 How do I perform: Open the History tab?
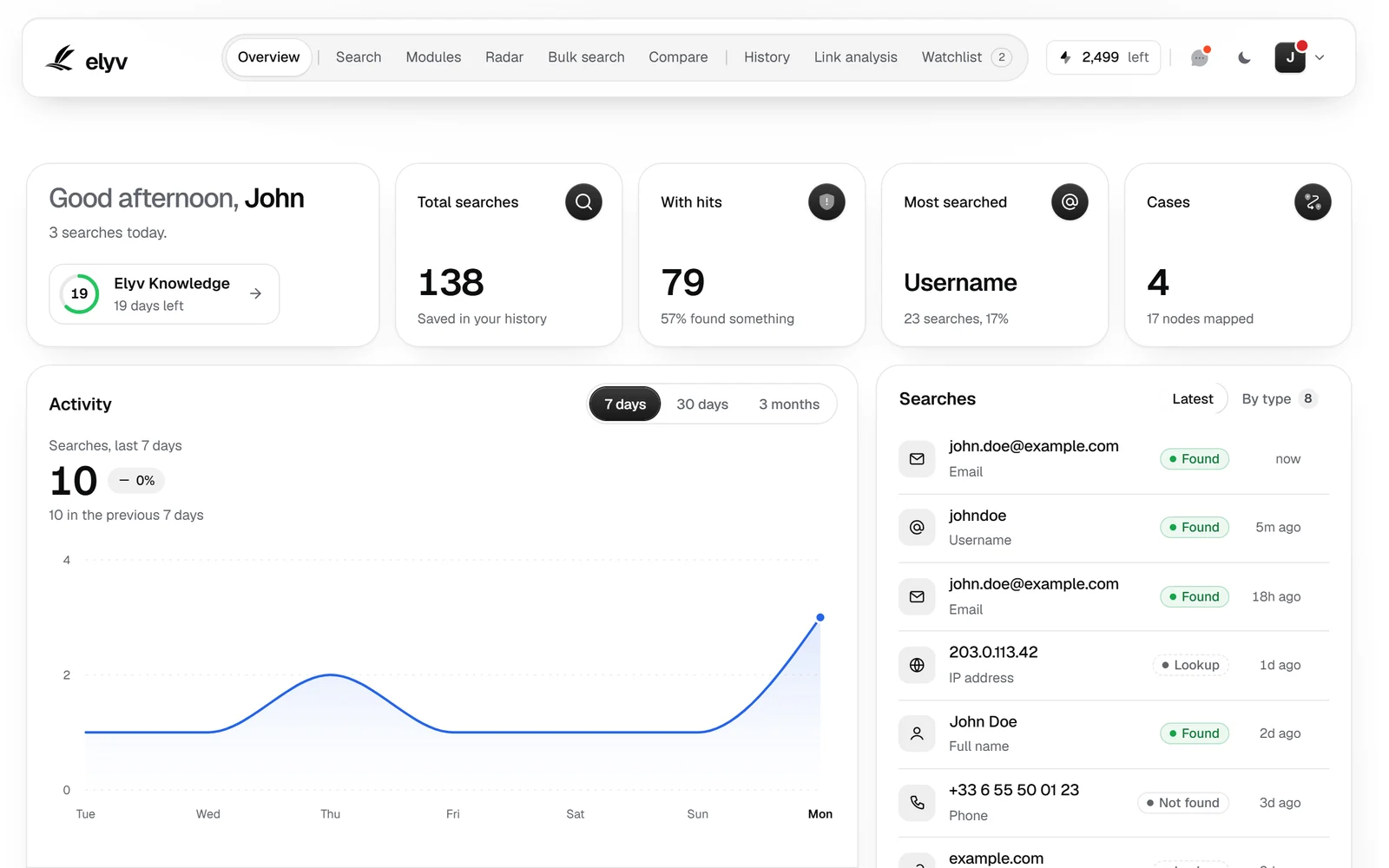click(767, 57)
